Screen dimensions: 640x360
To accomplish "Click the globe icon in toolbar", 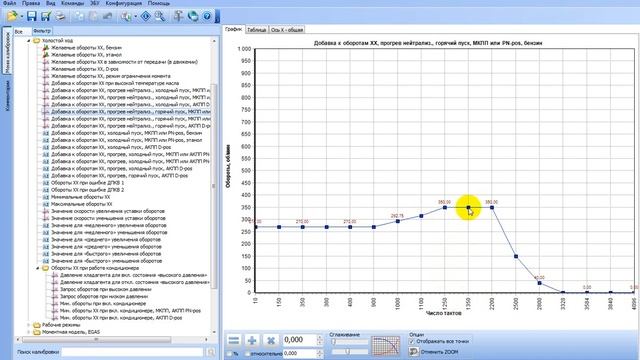I will coord(193,16).
